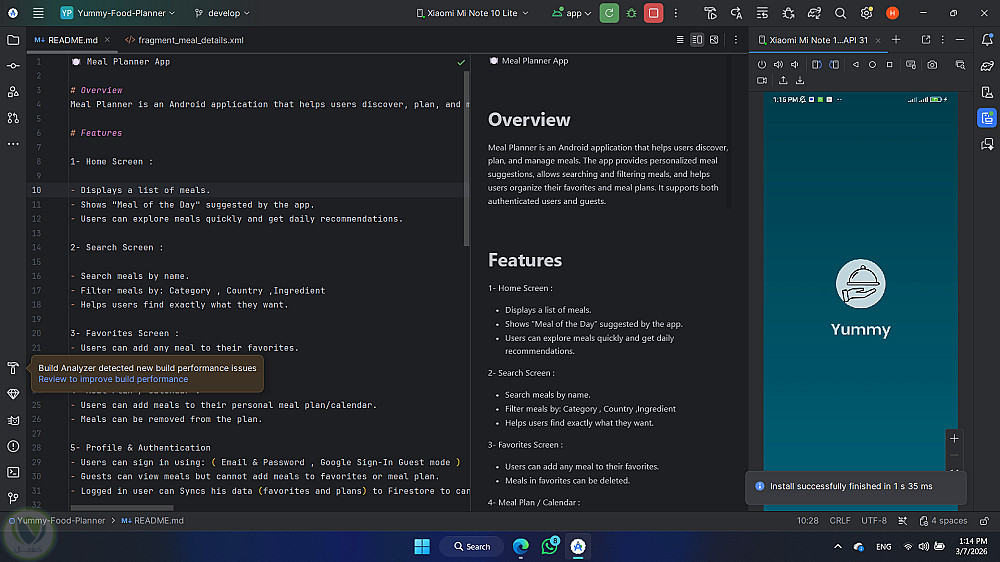Viewport: 1000px width, 562px height.
Task: Toggle editor and preview split view
Action: pos(698,40)
